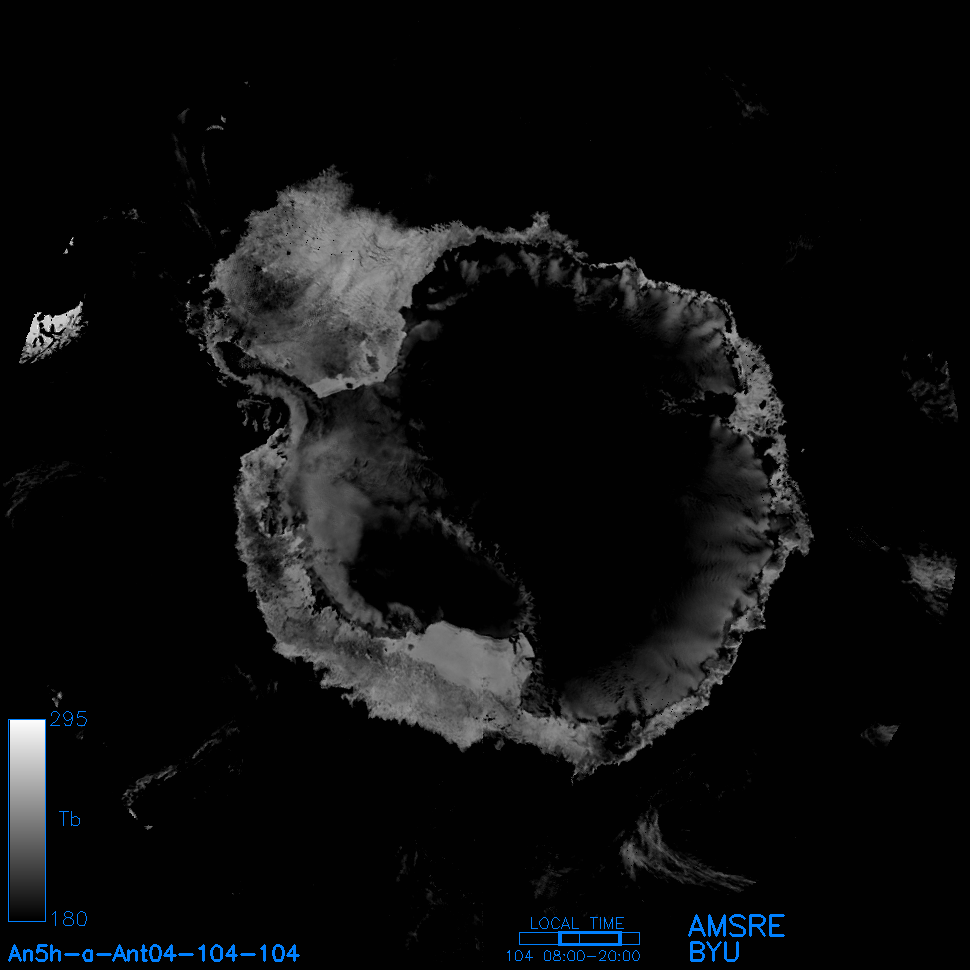Click the 104 08:00-20:00 time text
This screenshot has width=970, height=970.
tap(573, 956)
